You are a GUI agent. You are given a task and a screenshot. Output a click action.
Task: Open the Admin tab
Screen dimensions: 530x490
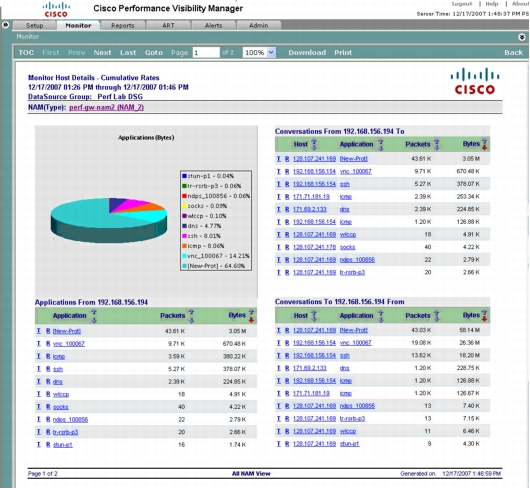point(259,26)
